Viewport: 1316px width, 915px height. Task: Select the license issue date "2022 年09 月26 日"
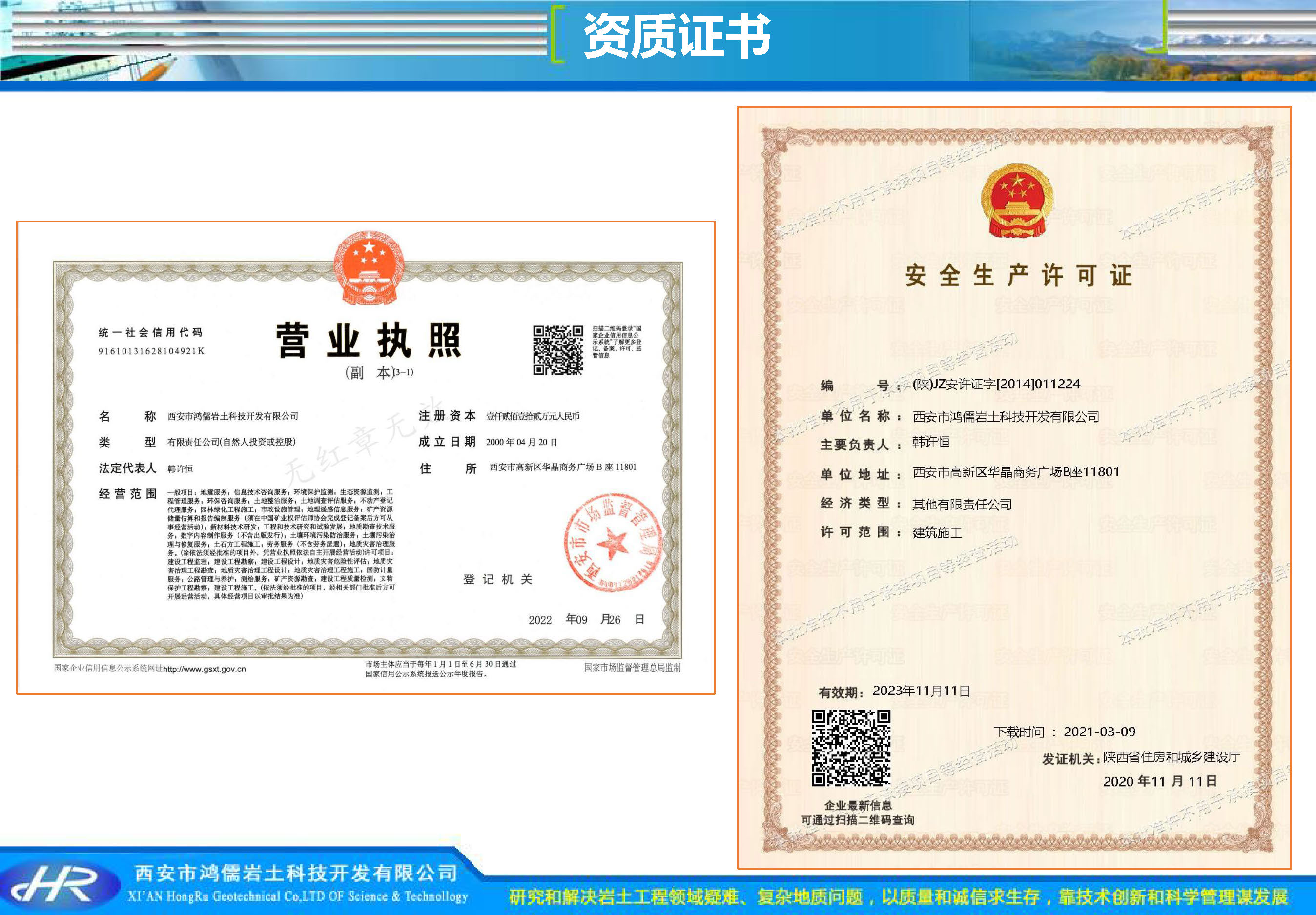point(586,619)
